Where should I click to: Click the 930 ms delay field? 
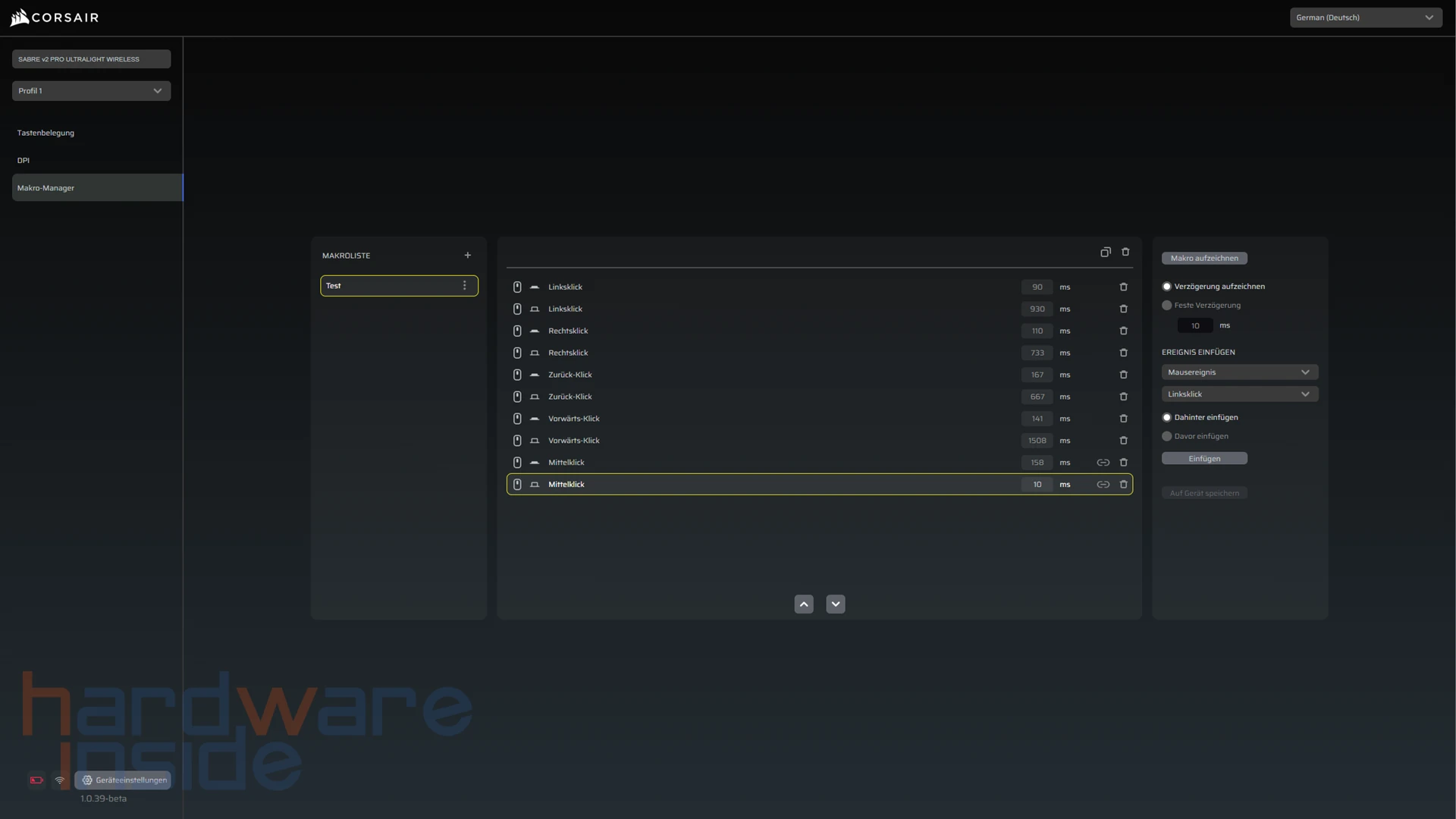[x=1037, y=309]
